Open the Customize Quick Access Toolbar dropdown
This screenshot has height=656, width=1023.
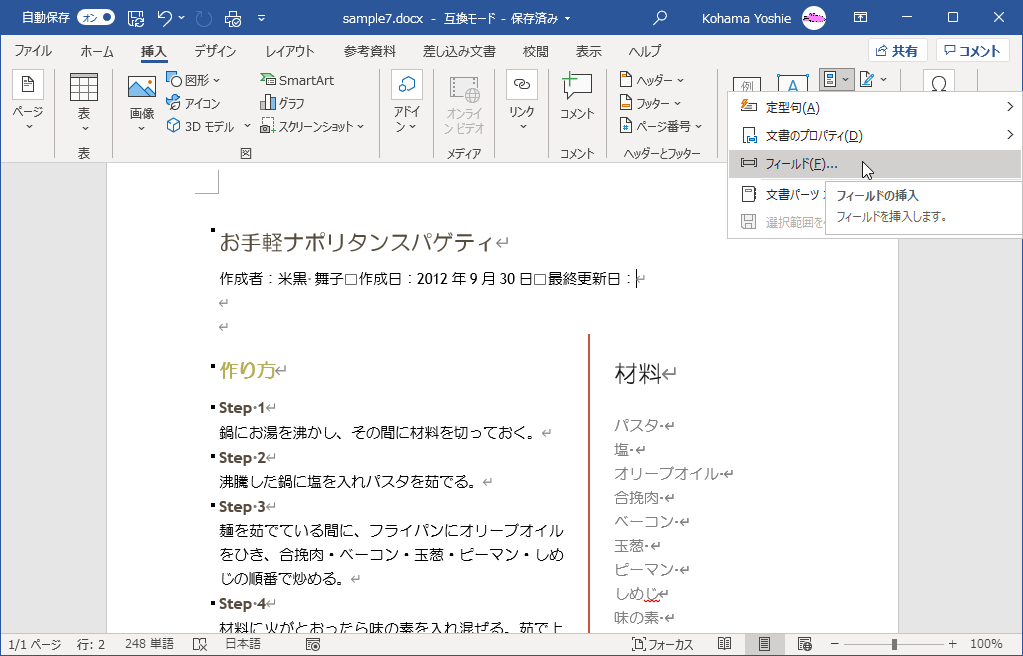(262, 18)
